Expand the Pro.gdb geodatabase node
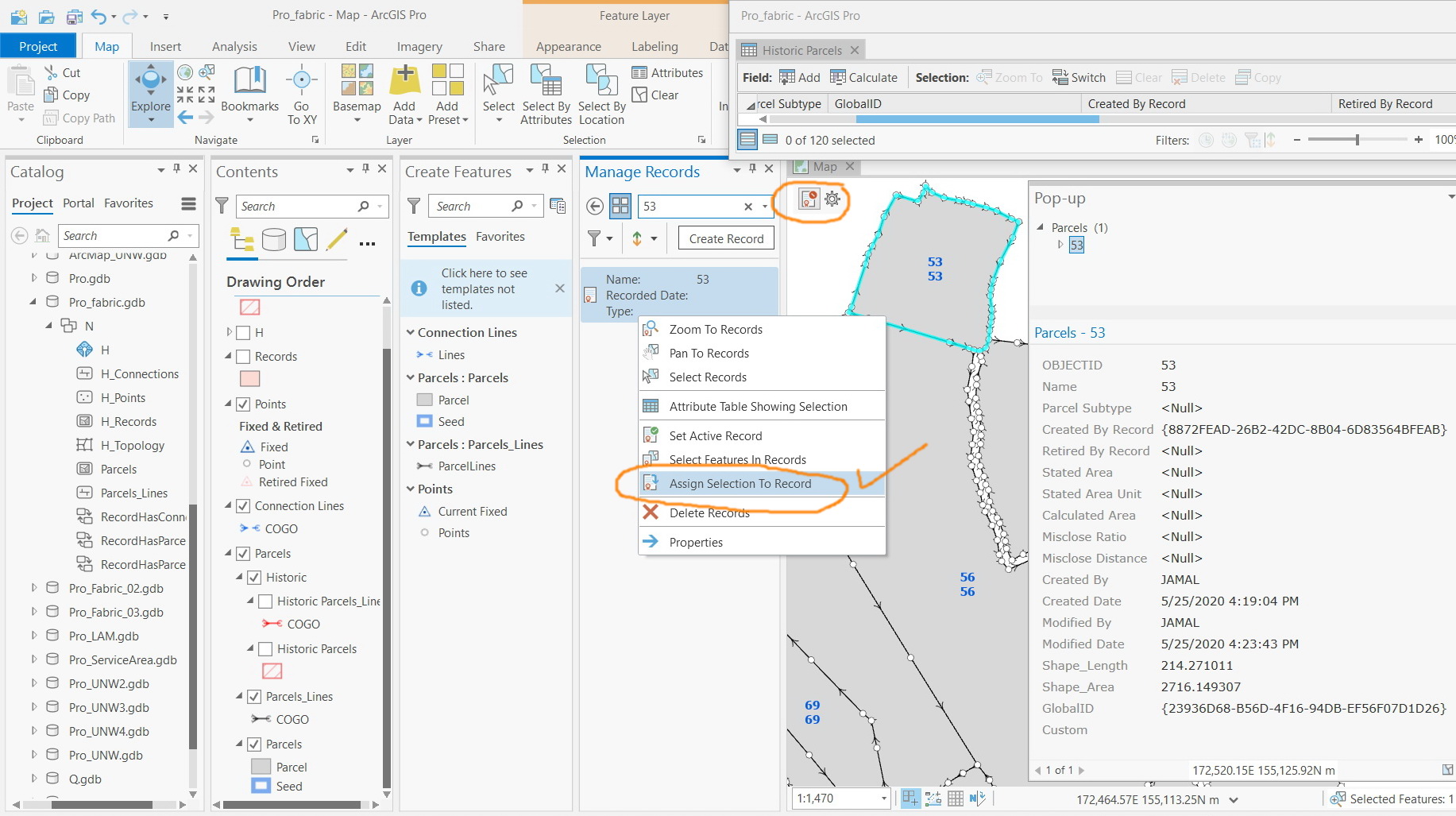Screen dimensions: 1456x816 tap(33, 278)
